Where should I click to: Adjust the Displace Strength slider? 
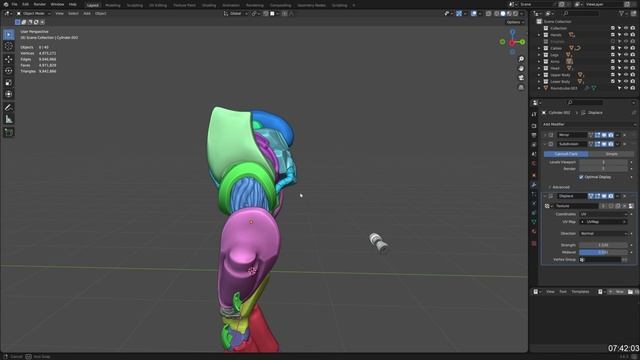604,245
